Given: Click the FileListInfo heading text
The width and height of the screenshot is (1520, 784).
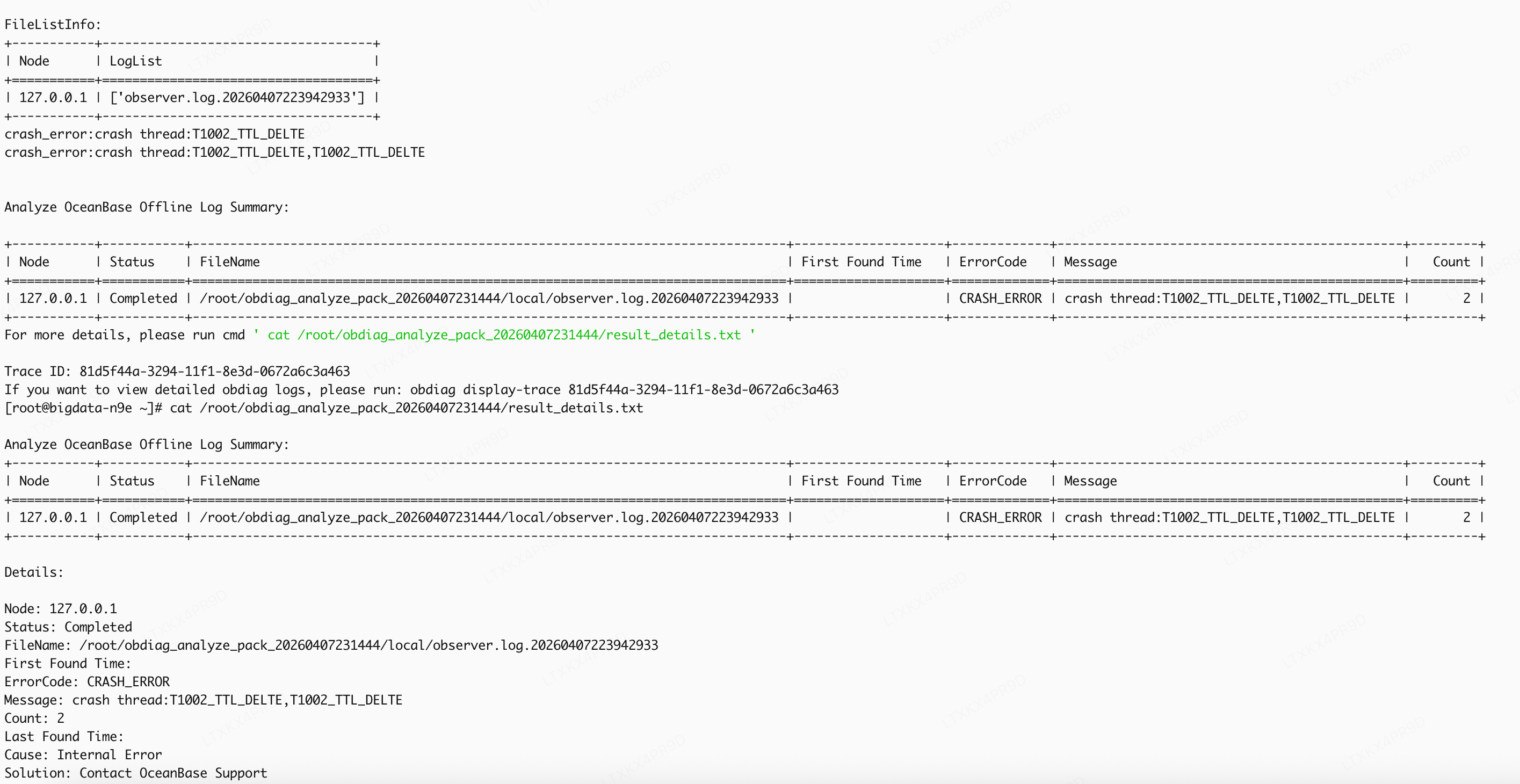Looking at the screenshot, I should [53, 25].
